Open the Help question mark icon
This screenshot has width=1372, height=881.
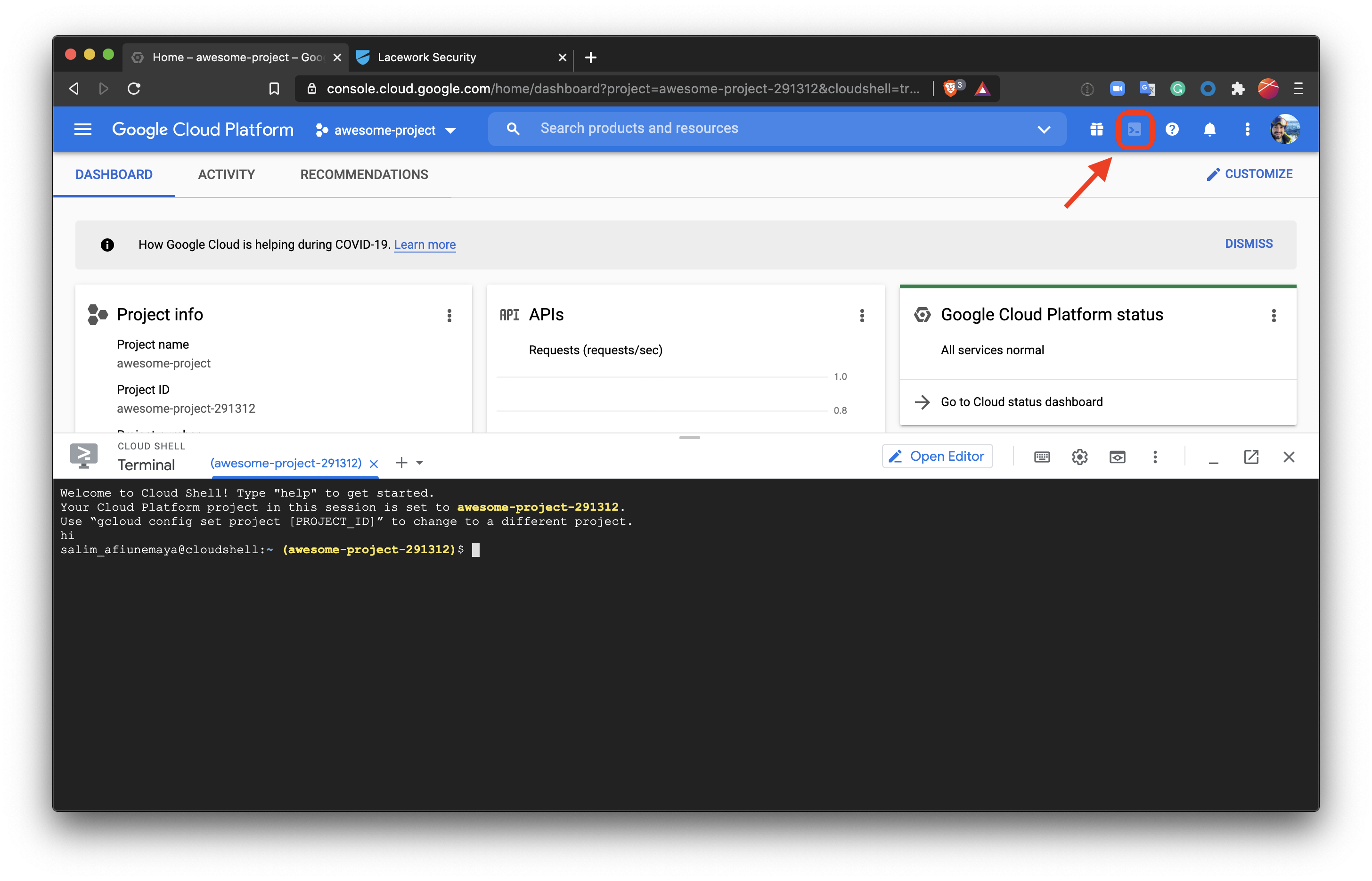[x=1172, y=129]
